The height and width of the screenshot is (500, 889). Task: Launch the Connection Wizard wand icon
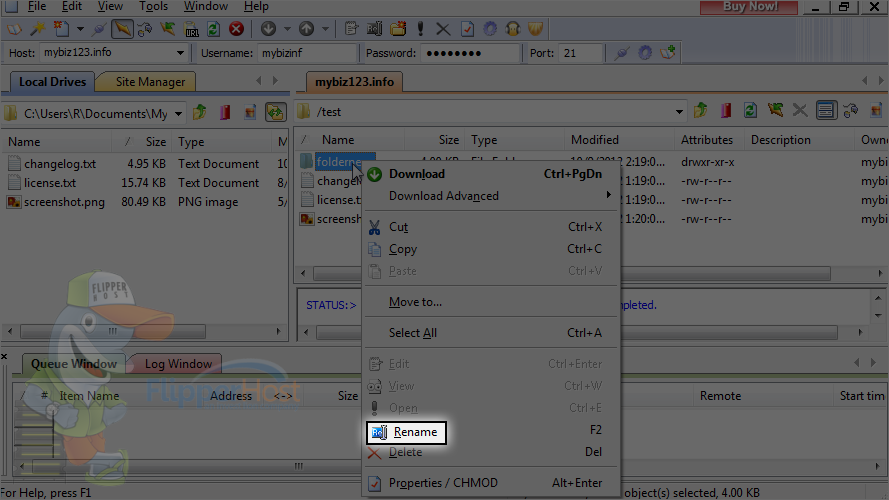pyautogui.click(x=37, y=28)
